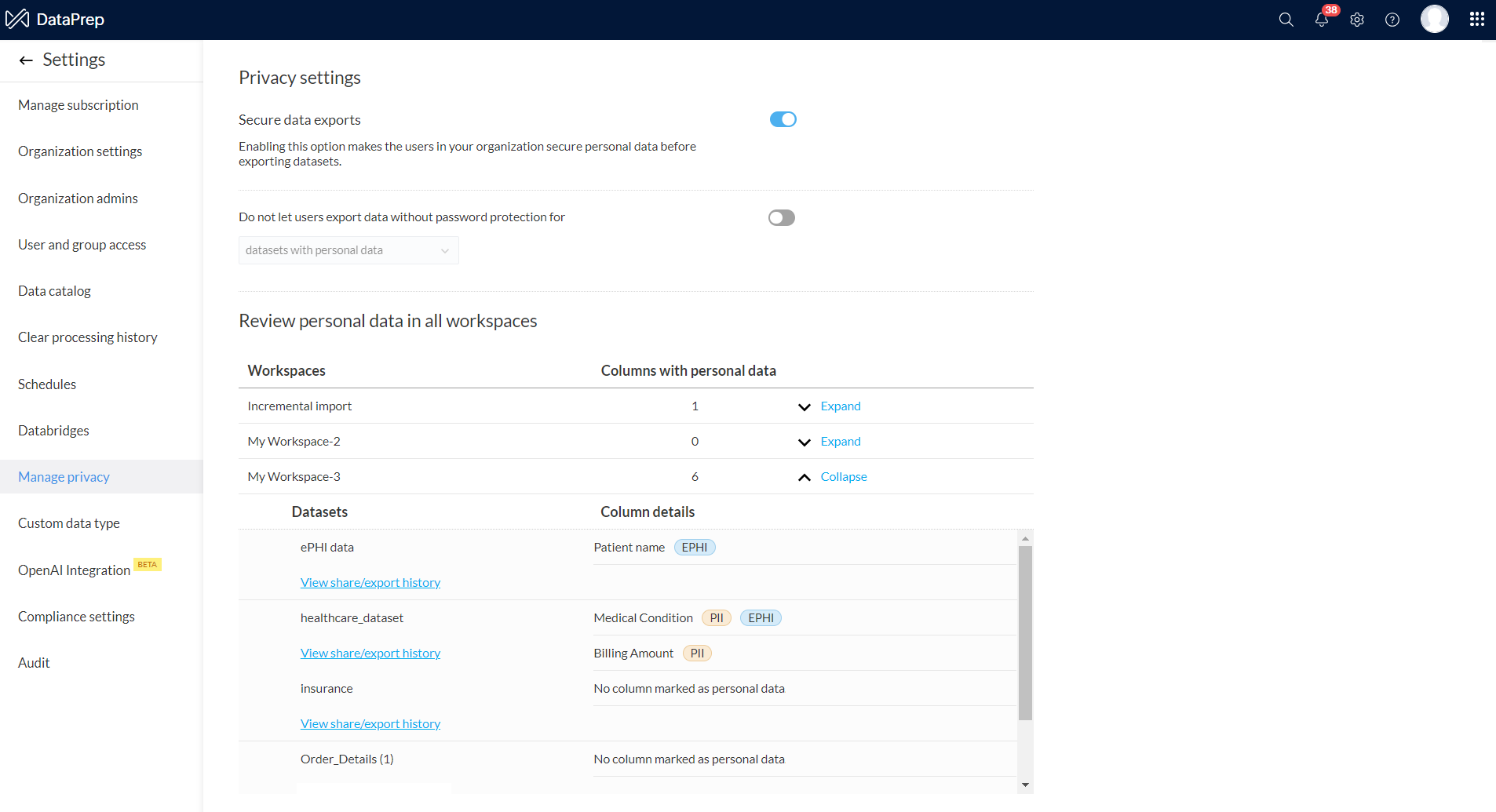Open Organization settings

click(x=80, y=151)
